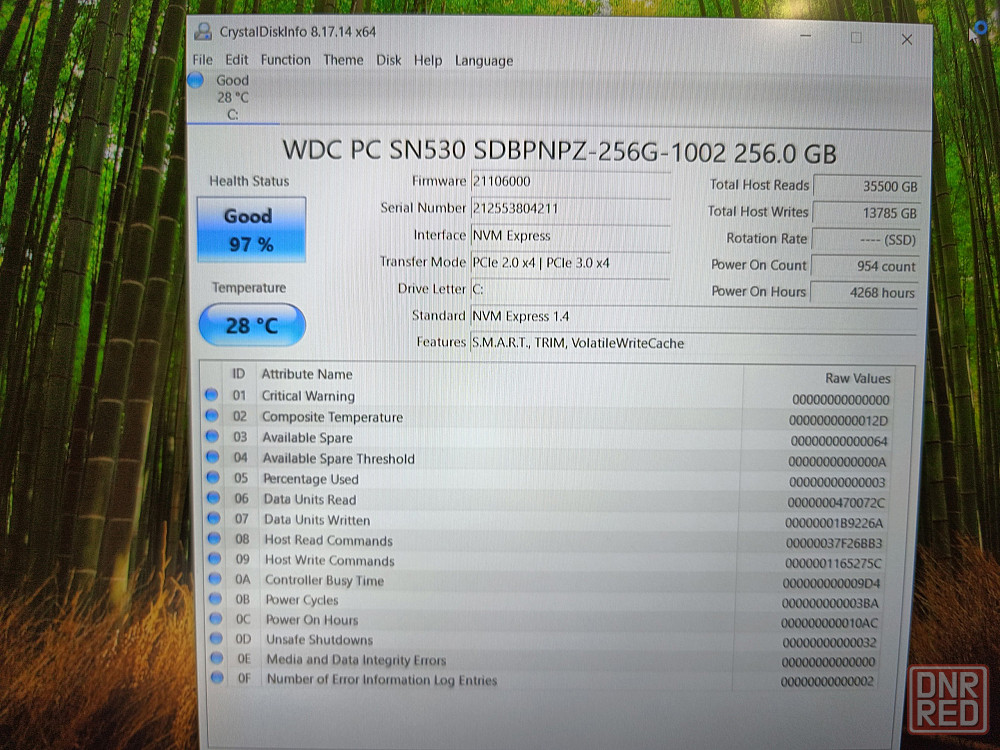Click raw value 000000000003BA
Viewport: 1000px width, 750px height.
tap(830, 603)
